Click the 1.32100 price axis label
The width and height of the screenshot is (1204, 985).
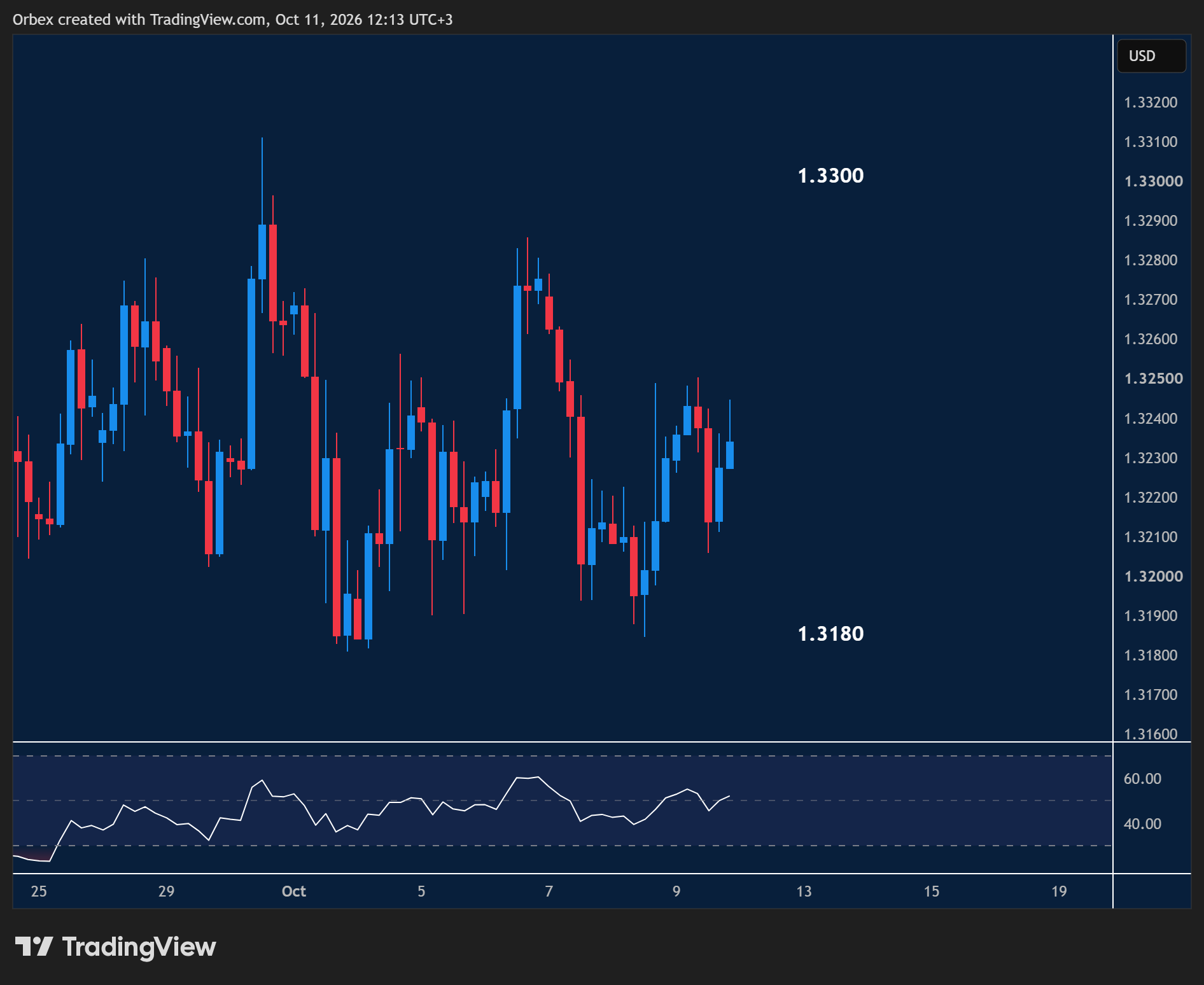(1151, 537)
